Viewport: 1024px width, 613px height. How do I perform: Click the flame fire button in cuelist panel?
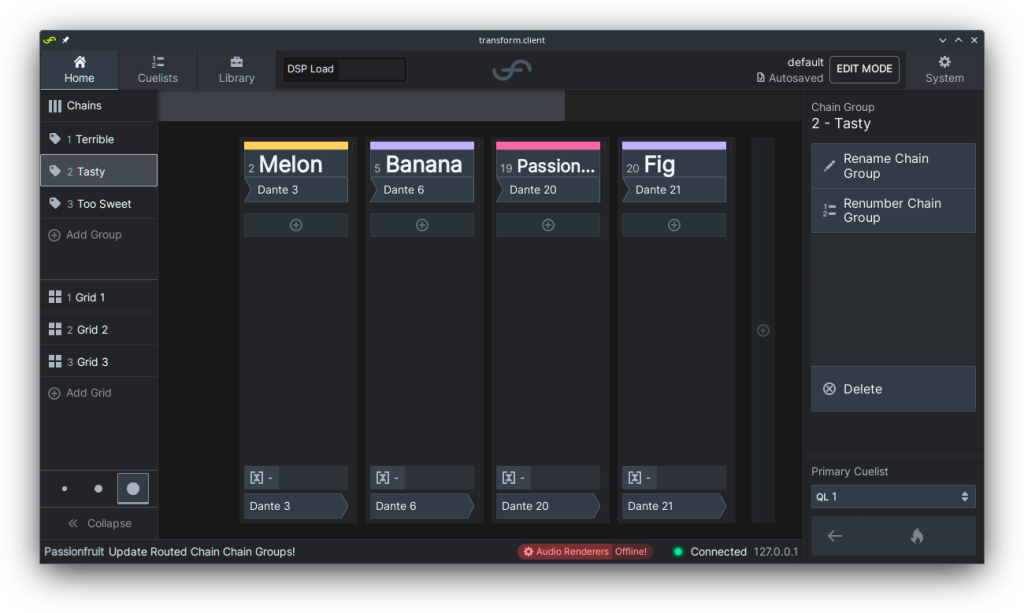[x=916, y=536]
